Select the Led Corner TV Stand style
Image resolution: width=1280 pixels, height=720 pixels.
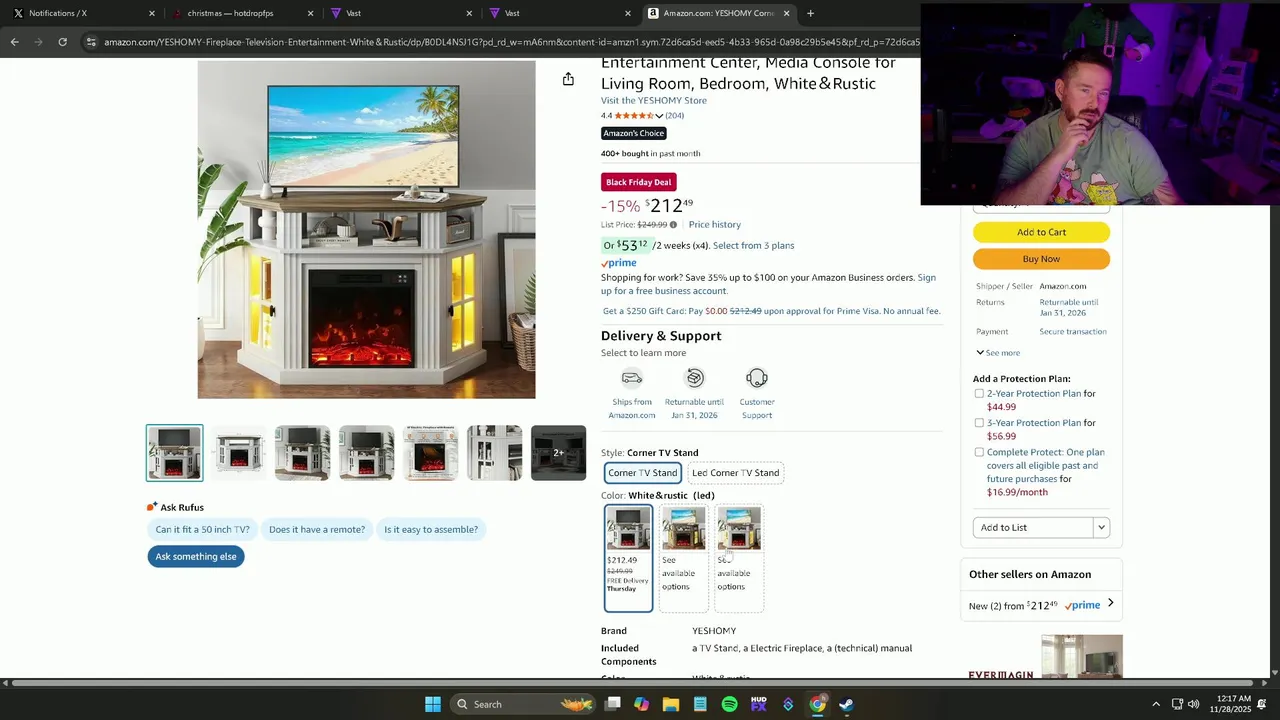735,473
